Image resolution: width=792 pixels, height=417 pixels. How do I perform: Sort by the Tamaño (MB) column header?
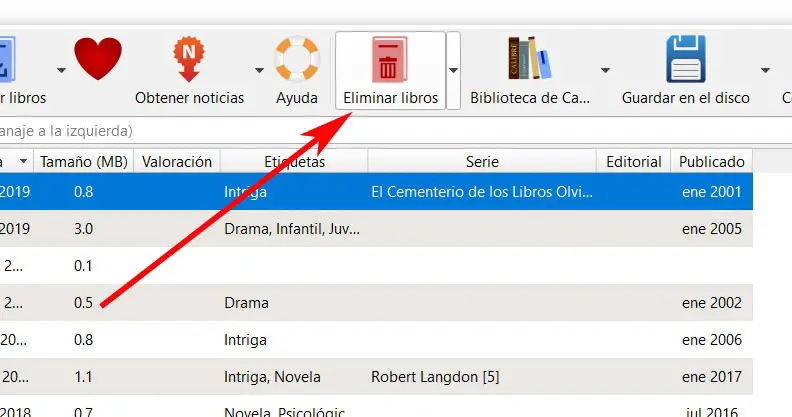pyautogui.click(x=84, y=161)
